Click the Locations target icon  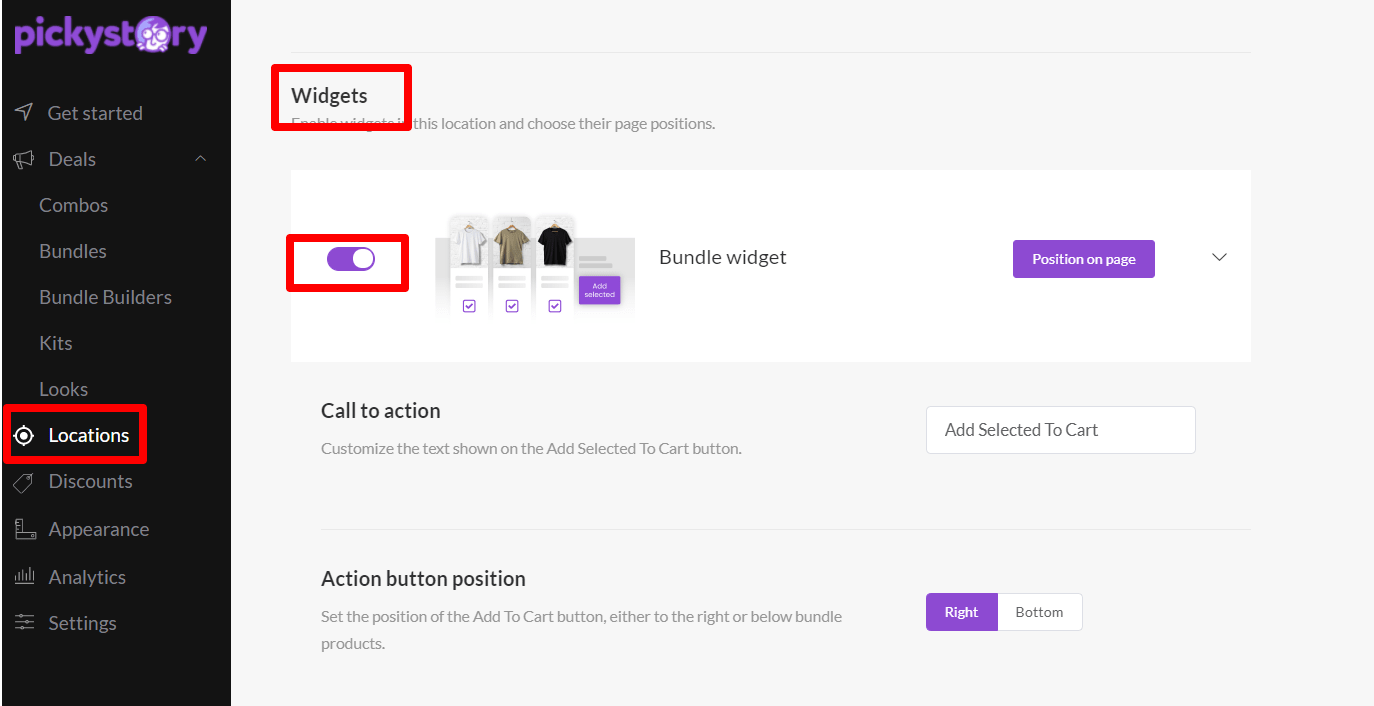point(24,435)
